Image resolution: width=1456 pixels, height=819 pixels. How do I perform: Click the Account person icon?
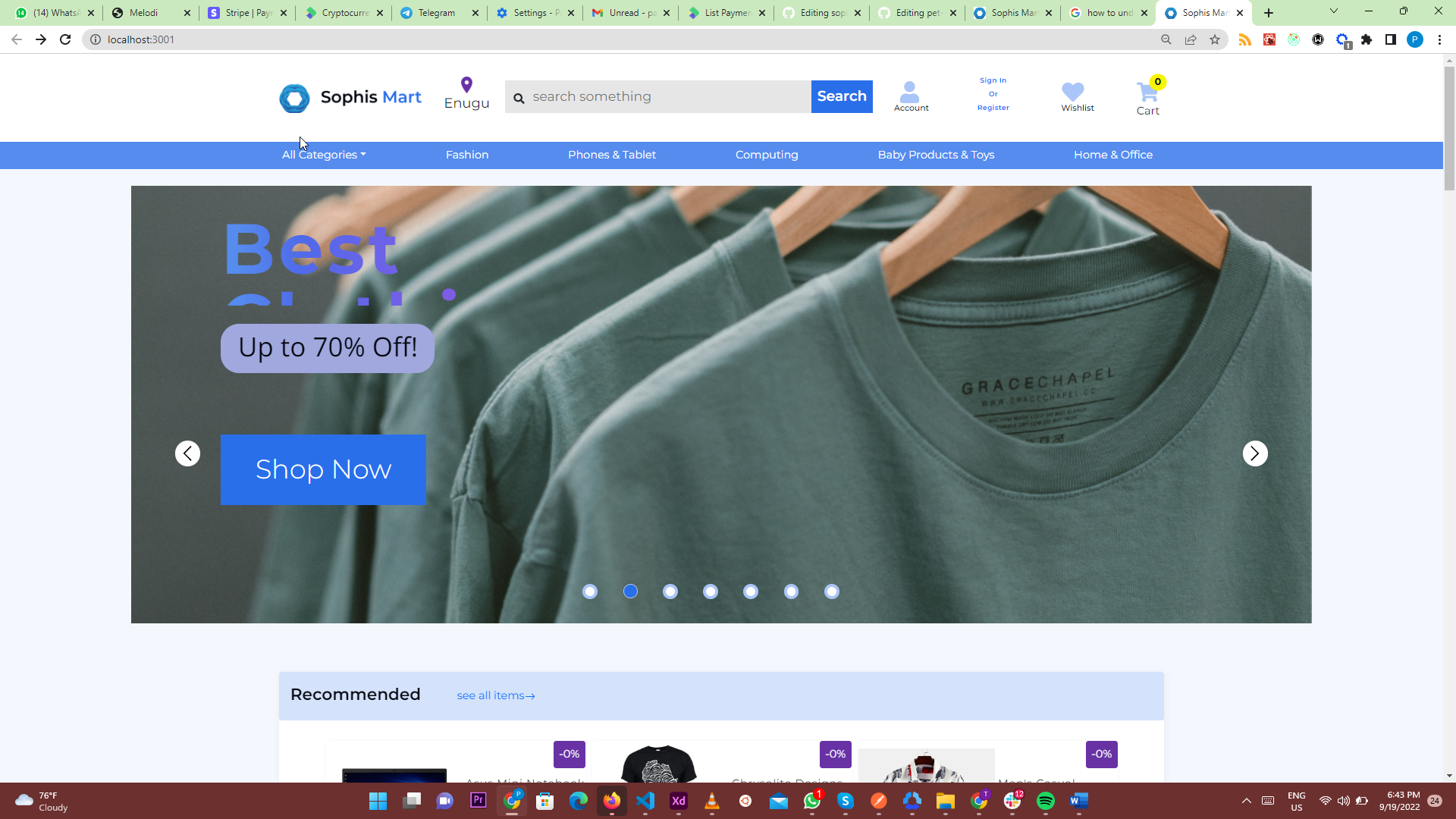(910, 90)
